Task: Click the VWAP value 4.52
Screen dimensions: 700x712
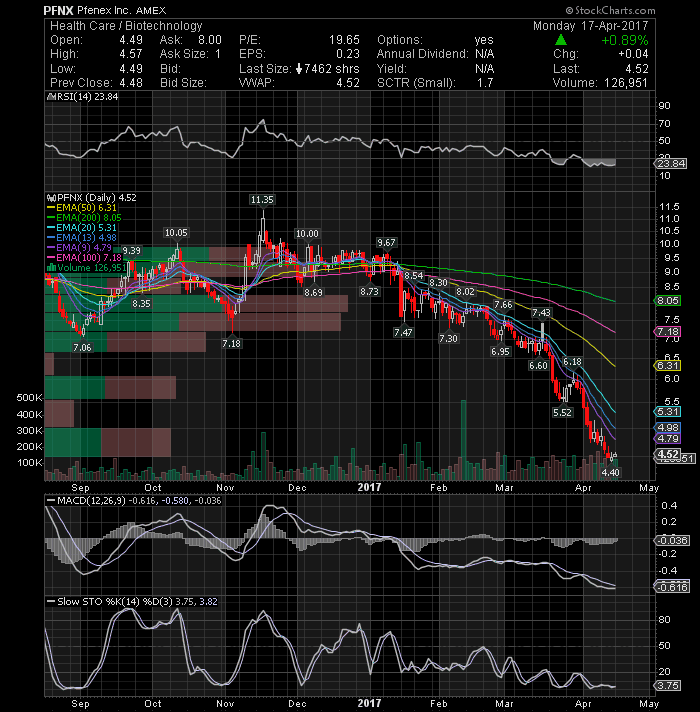Action: click(348, 83)
